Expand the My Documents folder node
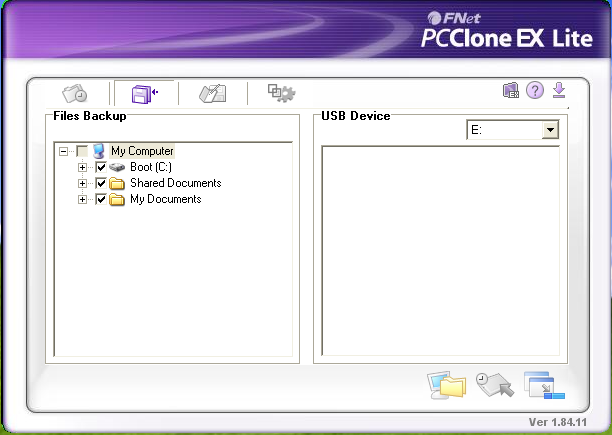 click(x=82, y=199)
